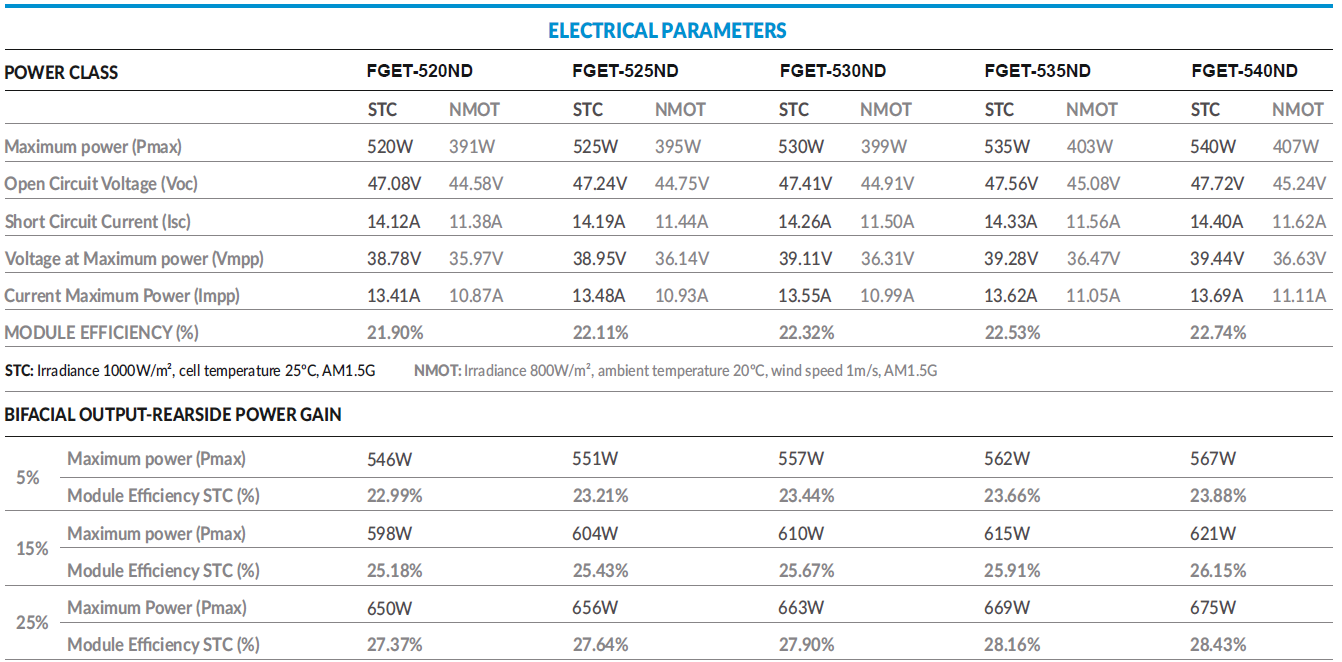Click the 21.90% module efficiency value
The width and height of the screenshot is (1342, 662).
395,332
